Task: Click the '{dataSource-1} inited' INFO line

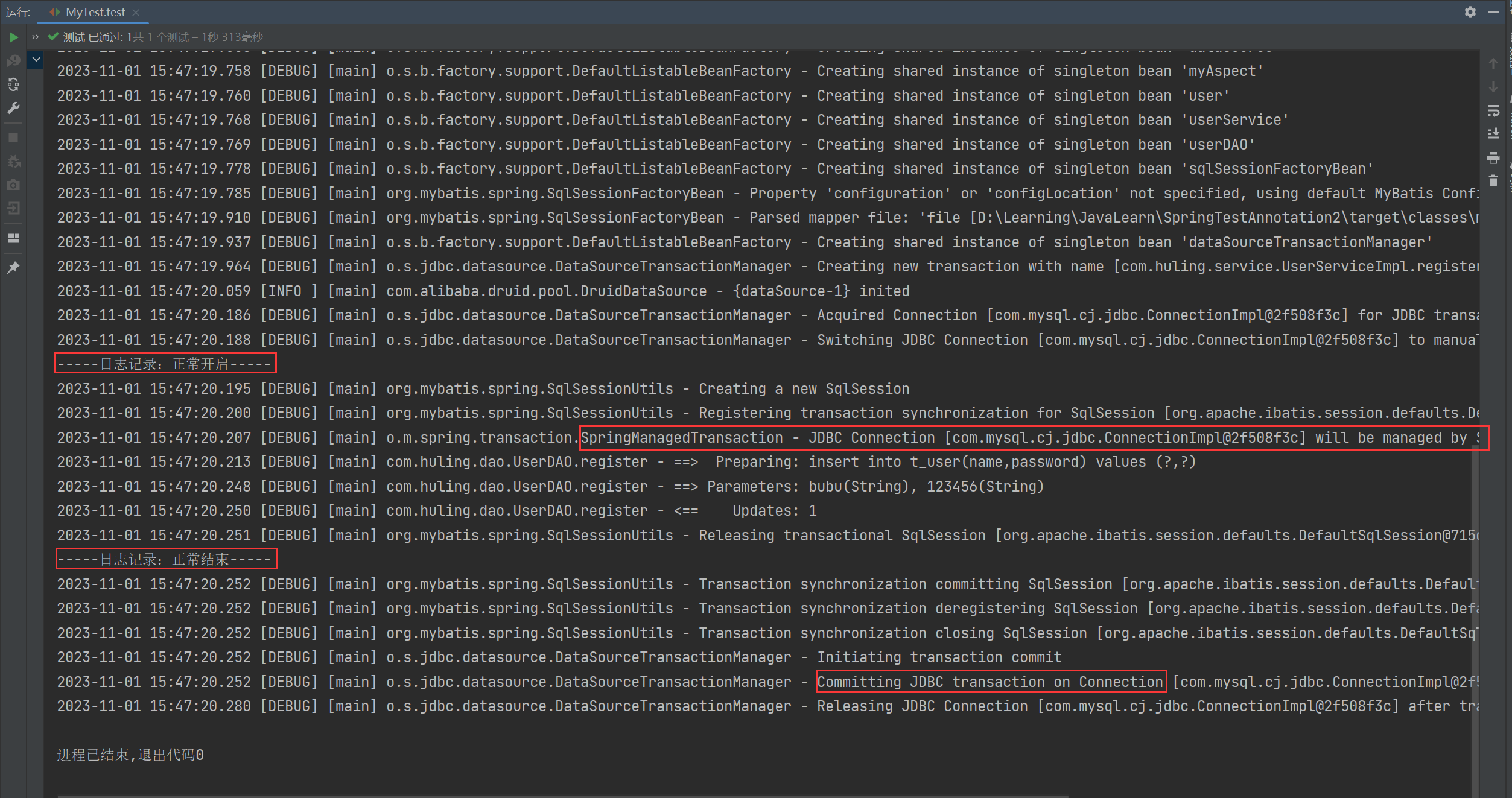Action: [483, 291]
